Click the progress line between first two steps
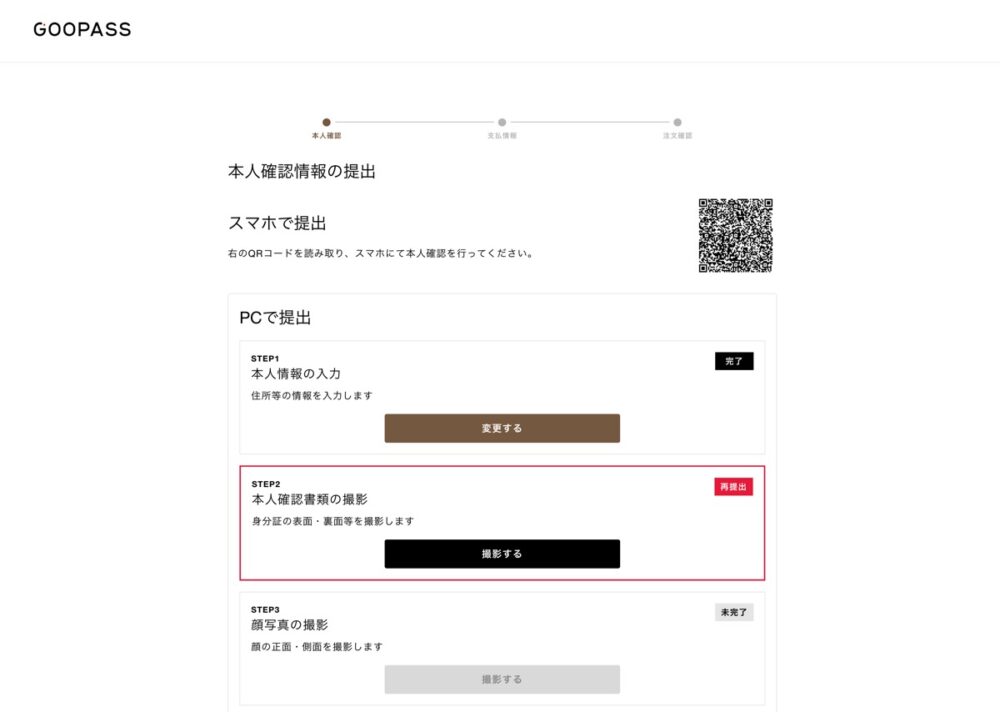 pos(415,122)
